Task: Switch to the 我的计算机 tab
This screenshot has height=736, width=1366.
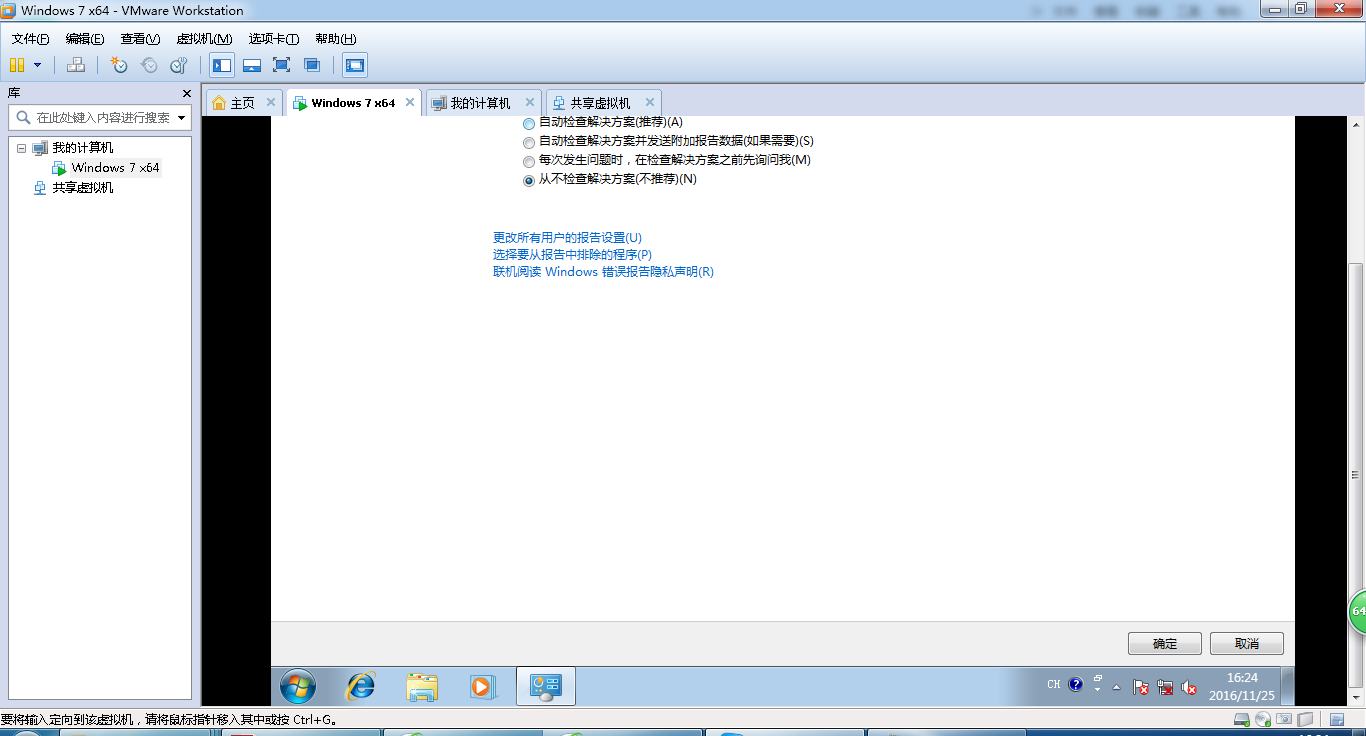Action: pos(480,103)
